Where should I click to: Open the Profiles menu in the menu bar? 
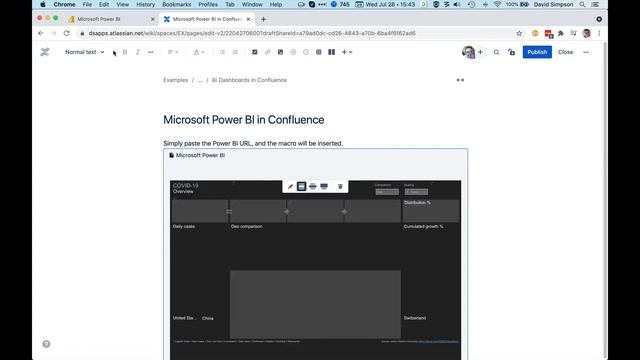coord(208,4)
